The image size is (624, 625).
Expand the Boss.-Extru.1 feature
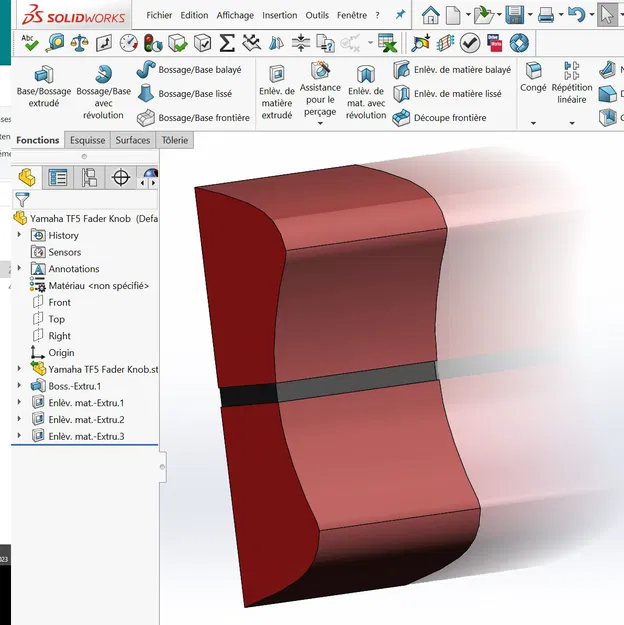point(19,385)
